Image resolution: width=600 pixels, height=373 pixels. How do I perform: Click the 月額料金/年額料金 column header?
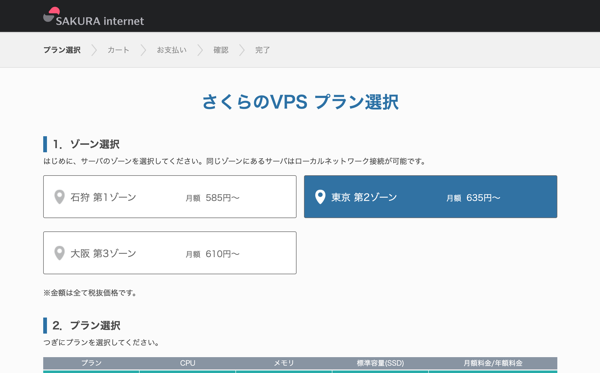493,363
